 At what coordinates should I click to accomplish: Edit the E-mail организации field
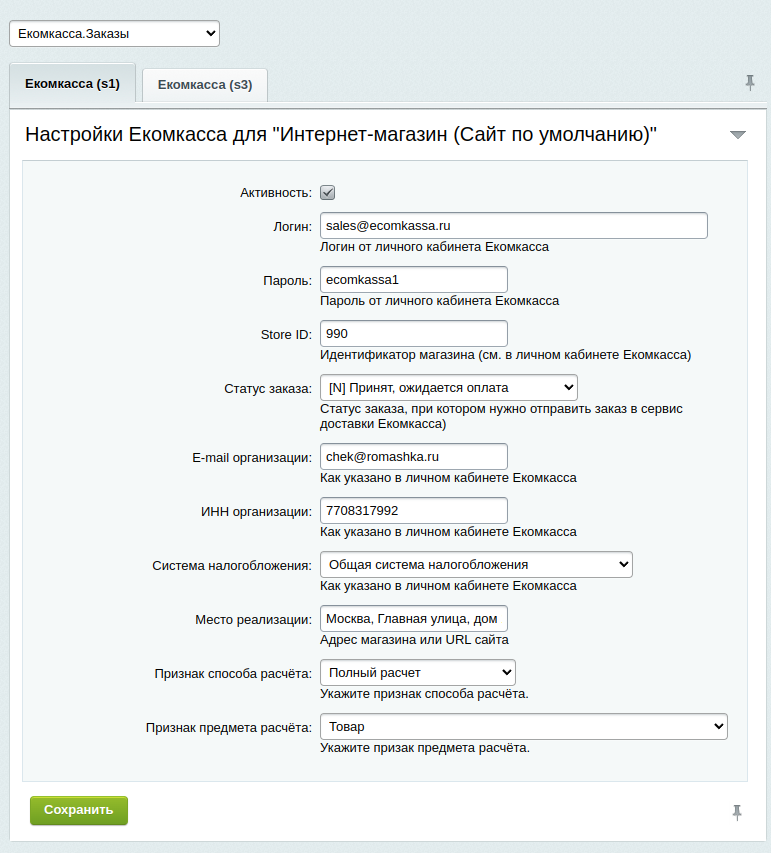[x=414, y=456]
